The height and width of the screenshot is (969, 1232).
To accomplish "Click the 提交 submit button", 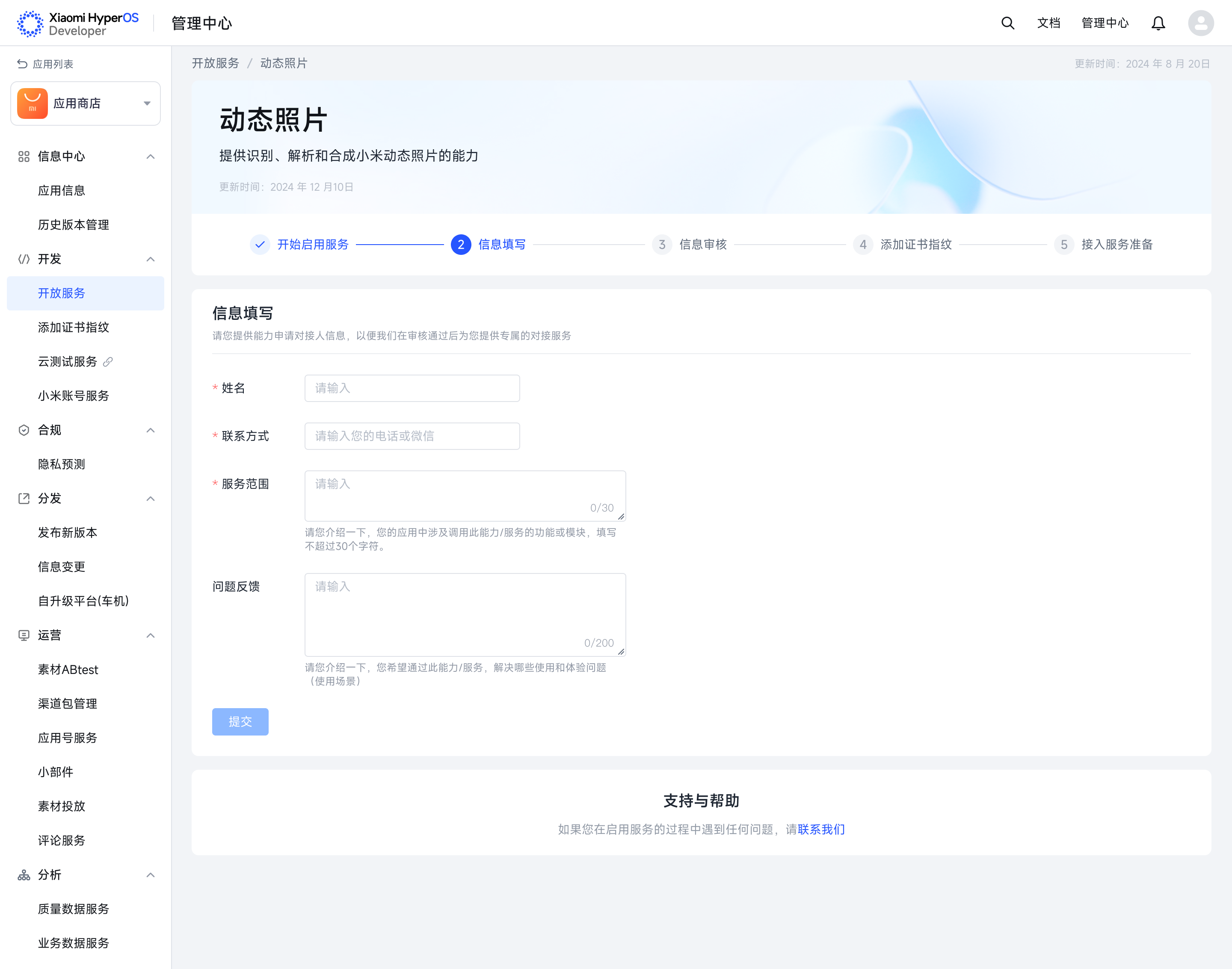I will click(240, 722).
